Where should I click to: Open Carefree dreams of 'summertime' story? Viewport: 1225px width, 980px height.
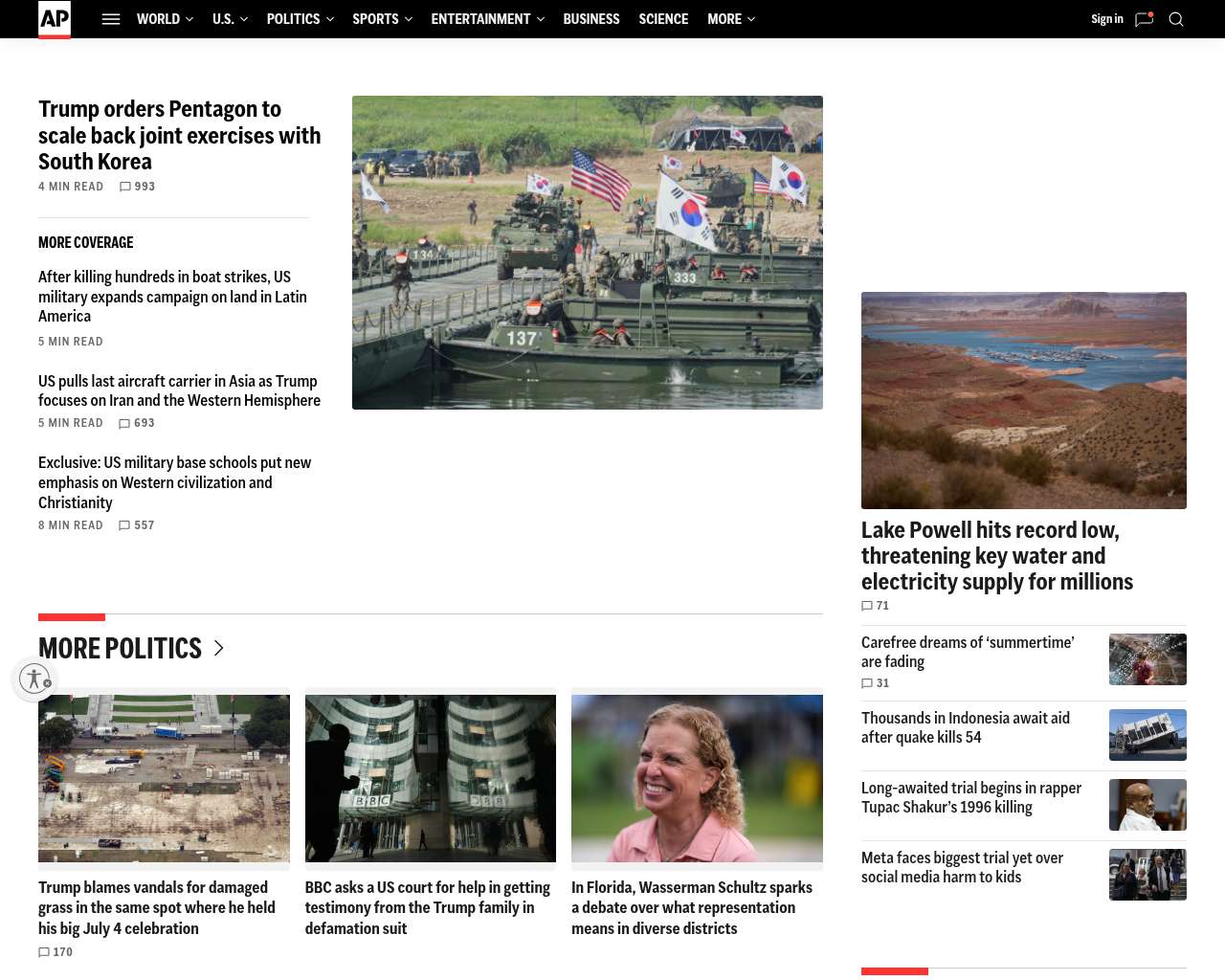pyautogui.click(x=968, y=652)
